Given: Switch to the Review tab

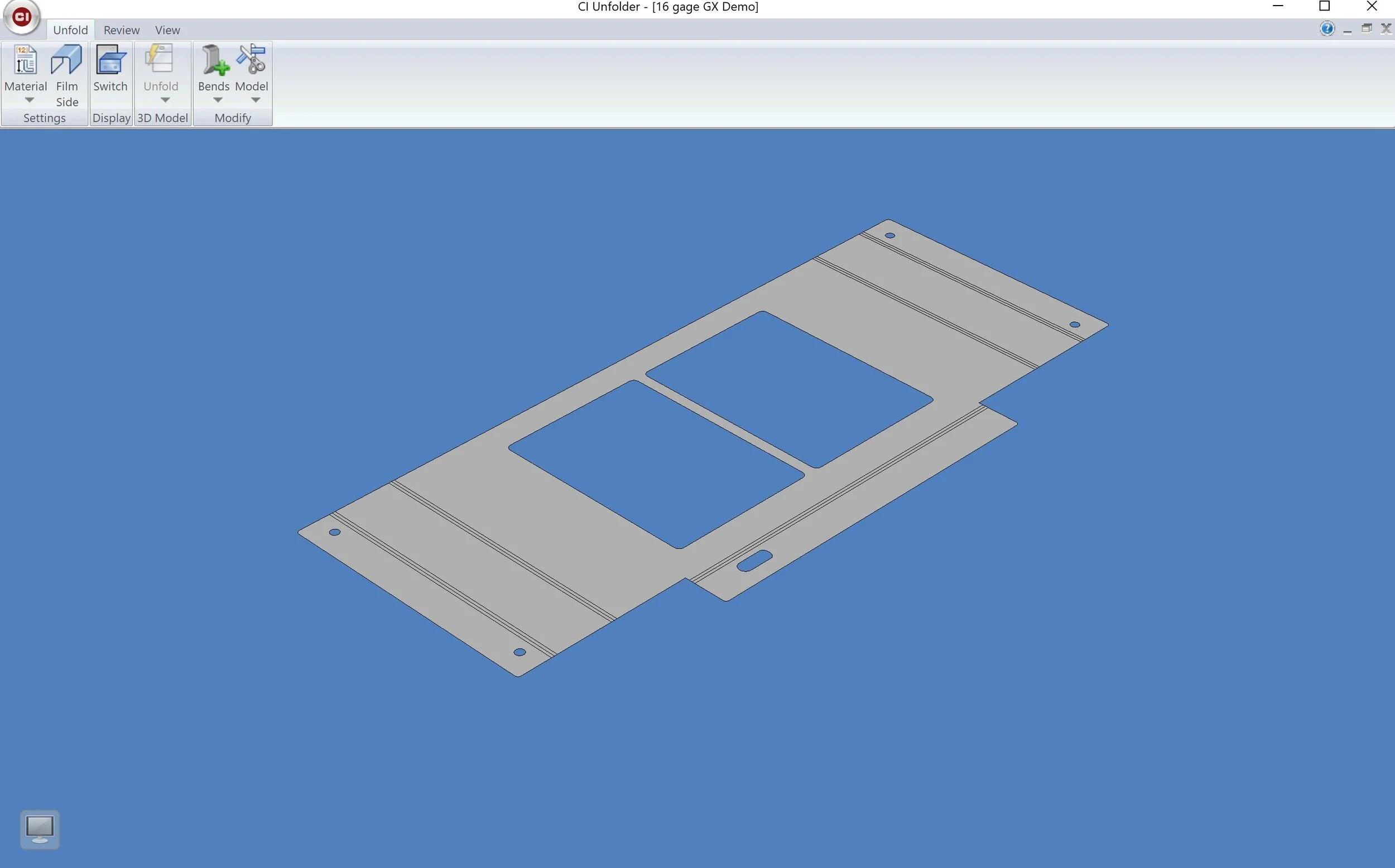Looking at the screenshot, I should coord(121,30).
